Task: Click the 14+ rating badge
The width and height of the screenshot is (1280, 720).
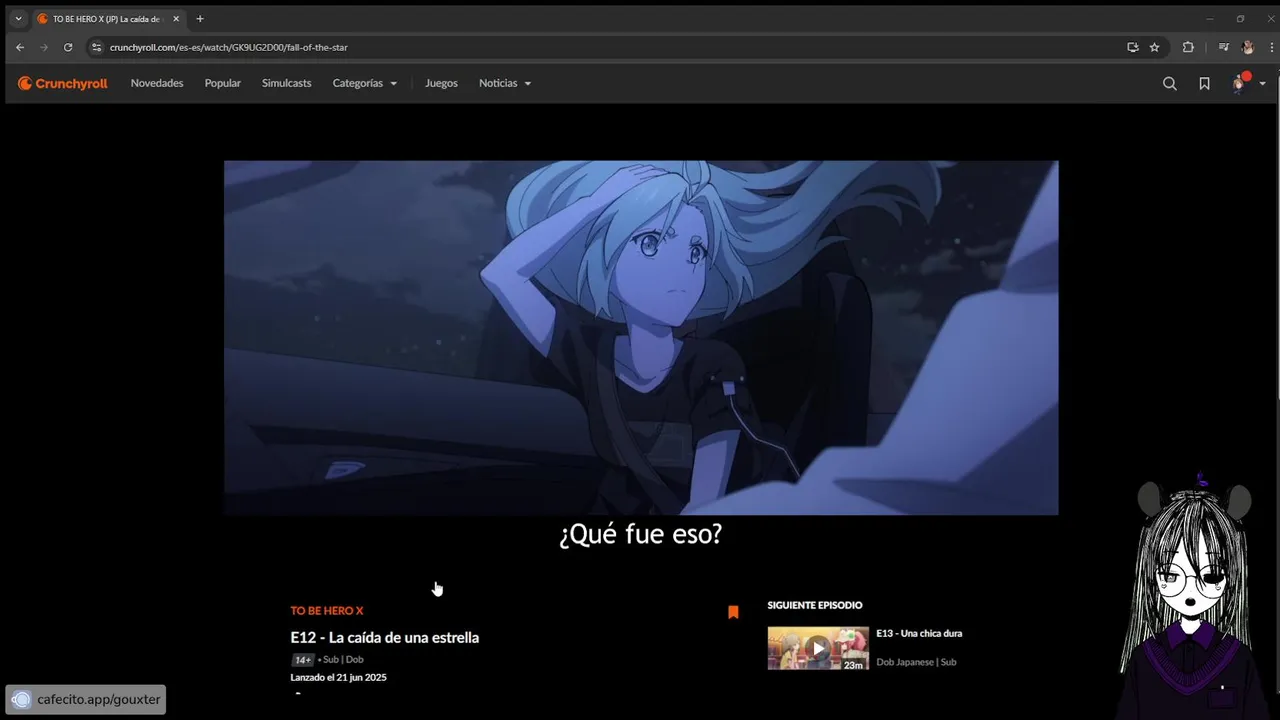Action: (x=303, y=660)
